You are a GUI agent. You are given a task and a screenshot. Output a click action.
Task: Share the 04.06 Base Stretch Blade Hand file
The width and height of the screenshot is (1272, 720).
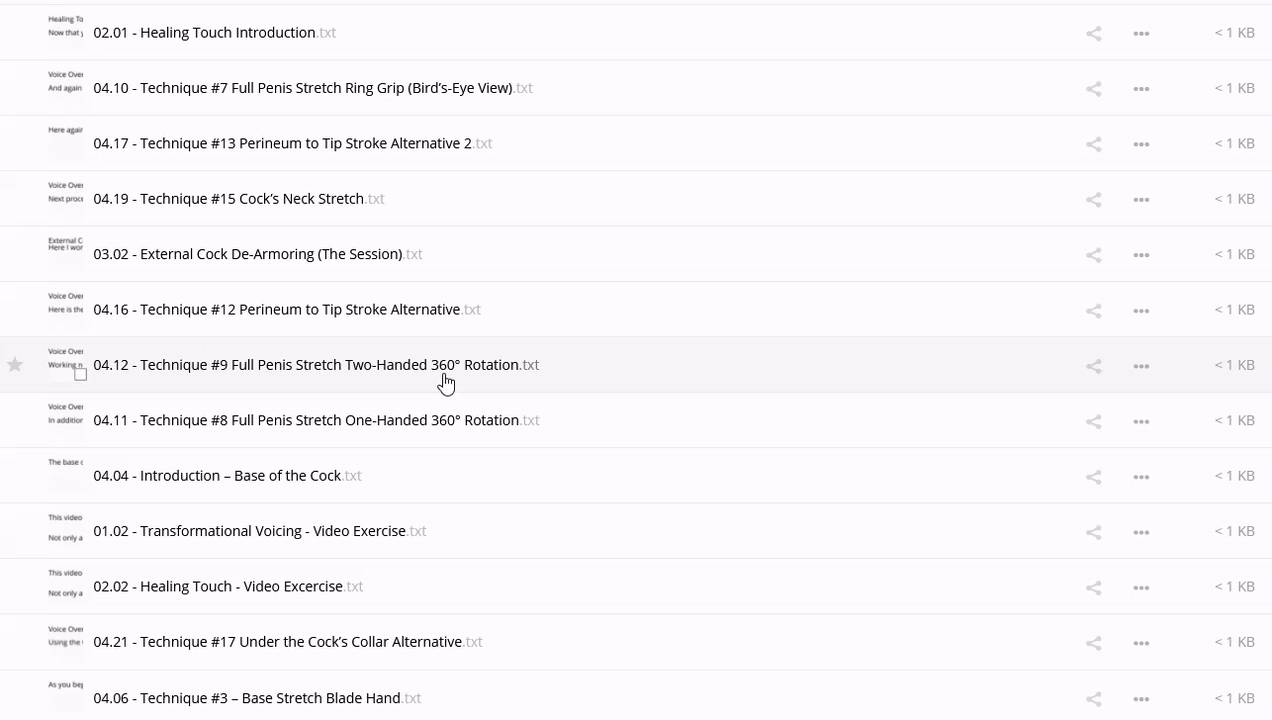(x=1093, y=699)
